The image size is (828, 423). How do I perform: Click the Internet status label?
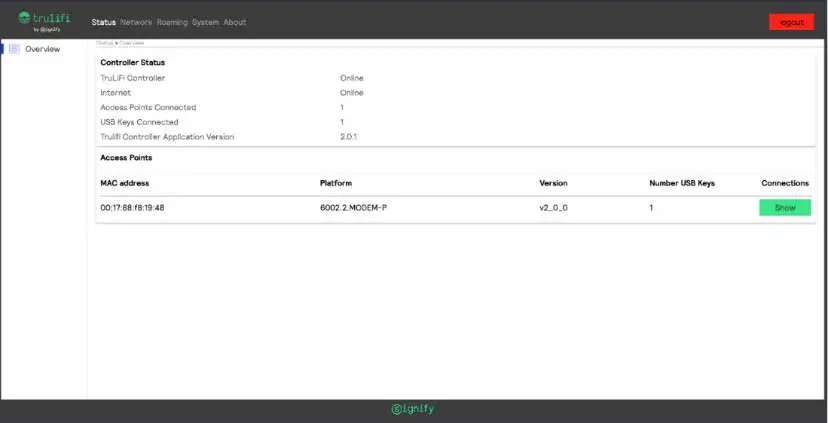tap(116, 92)
